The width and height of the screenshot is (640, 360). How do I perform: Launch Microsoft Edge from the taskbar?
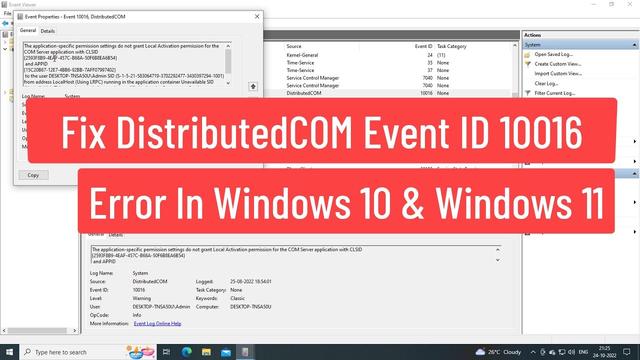point(187,352)
